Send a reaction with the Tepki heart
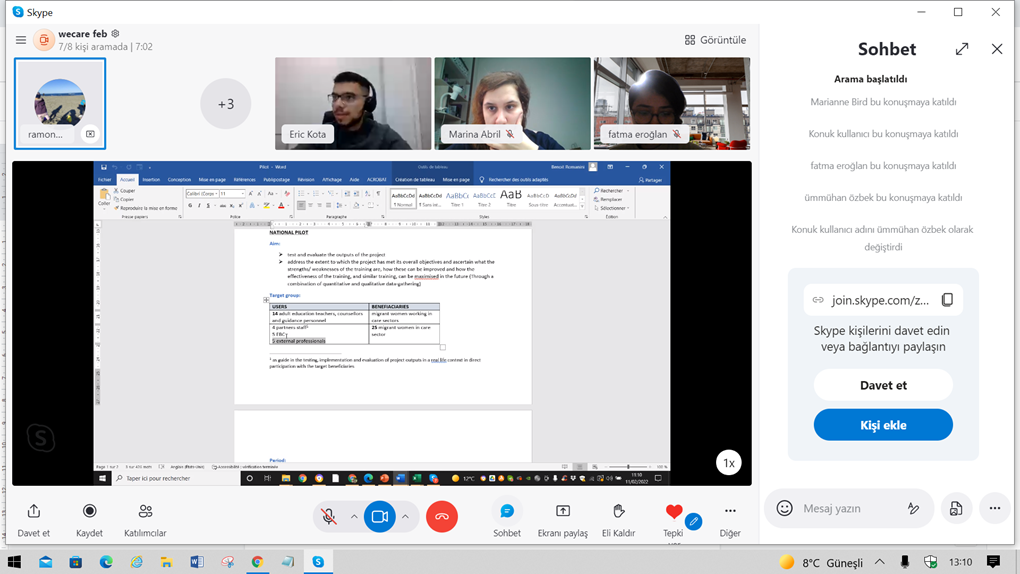1020x574 pixels. point(674,512)
